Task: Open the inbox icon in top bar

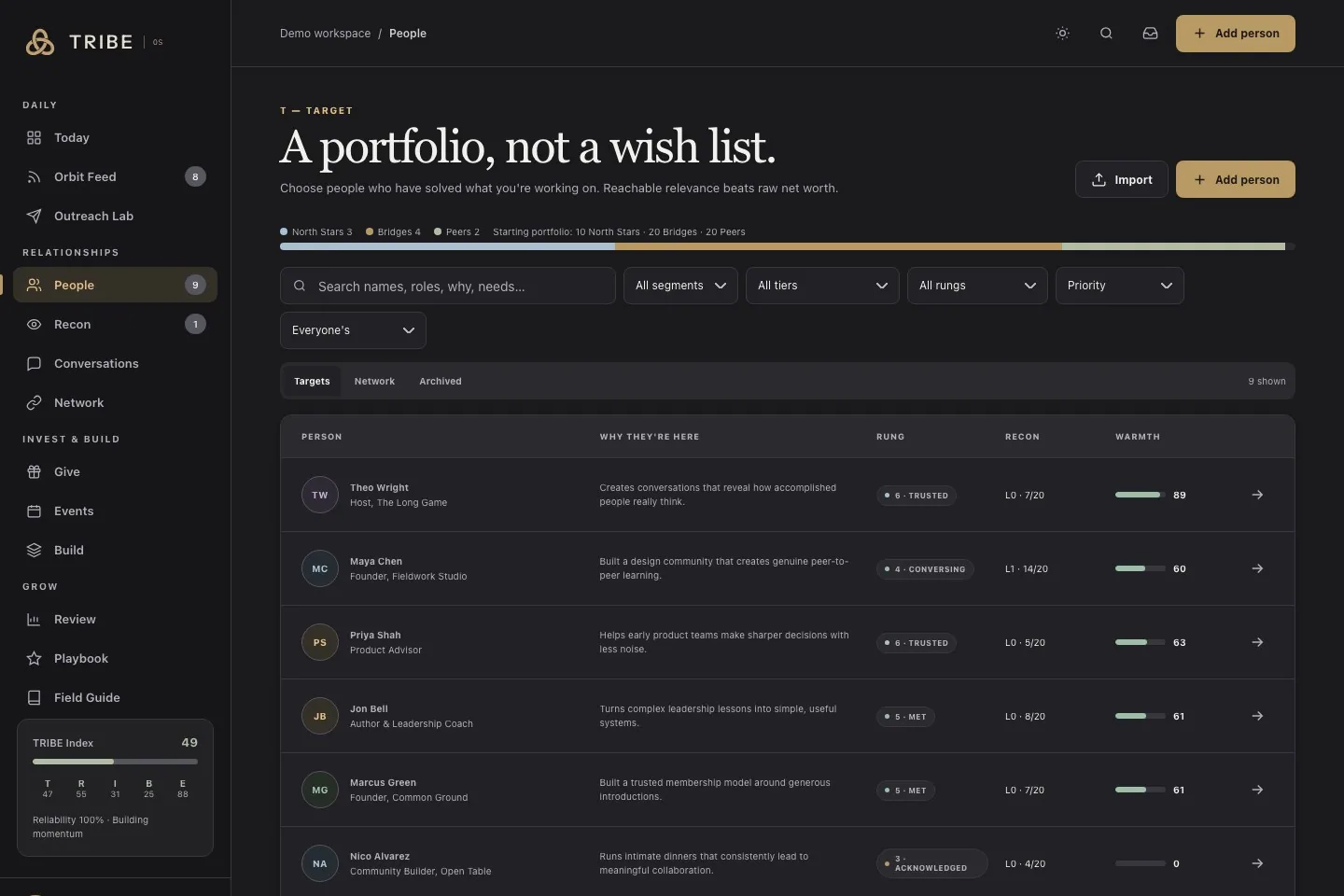Action: tap(1150, 34)
